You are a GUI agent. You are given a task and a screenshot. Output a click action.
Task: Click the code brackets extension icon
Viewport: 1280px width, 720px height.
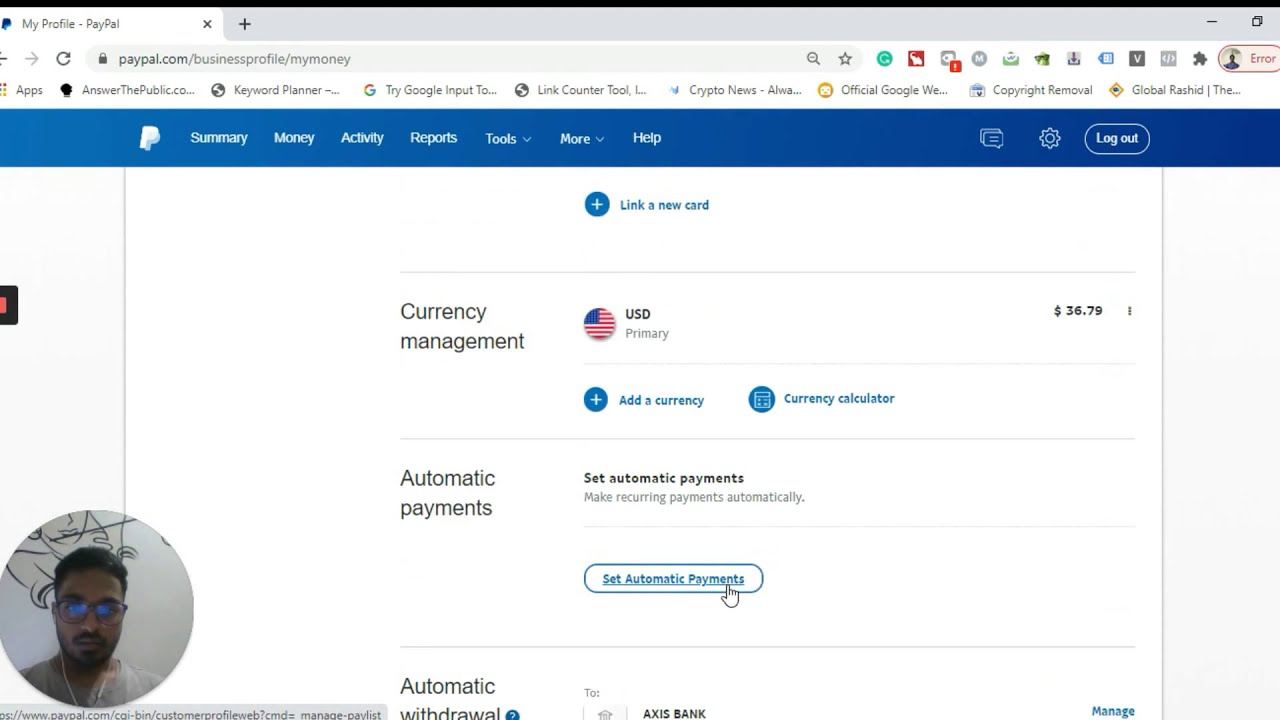[x=1168, y=59]
